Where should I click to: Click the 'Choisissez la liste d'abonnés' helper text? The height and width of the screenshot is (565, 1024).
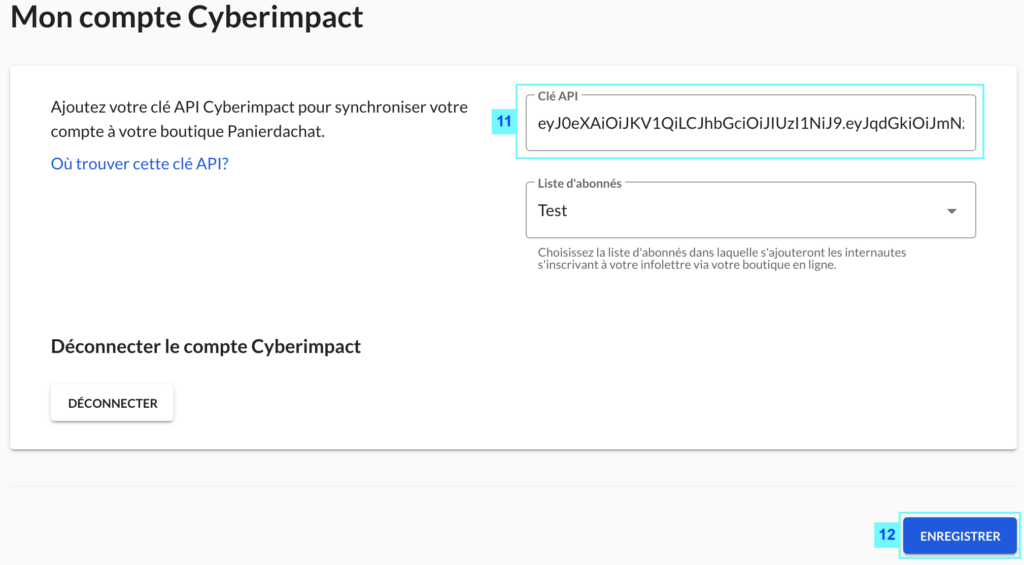tap(722, 259)
